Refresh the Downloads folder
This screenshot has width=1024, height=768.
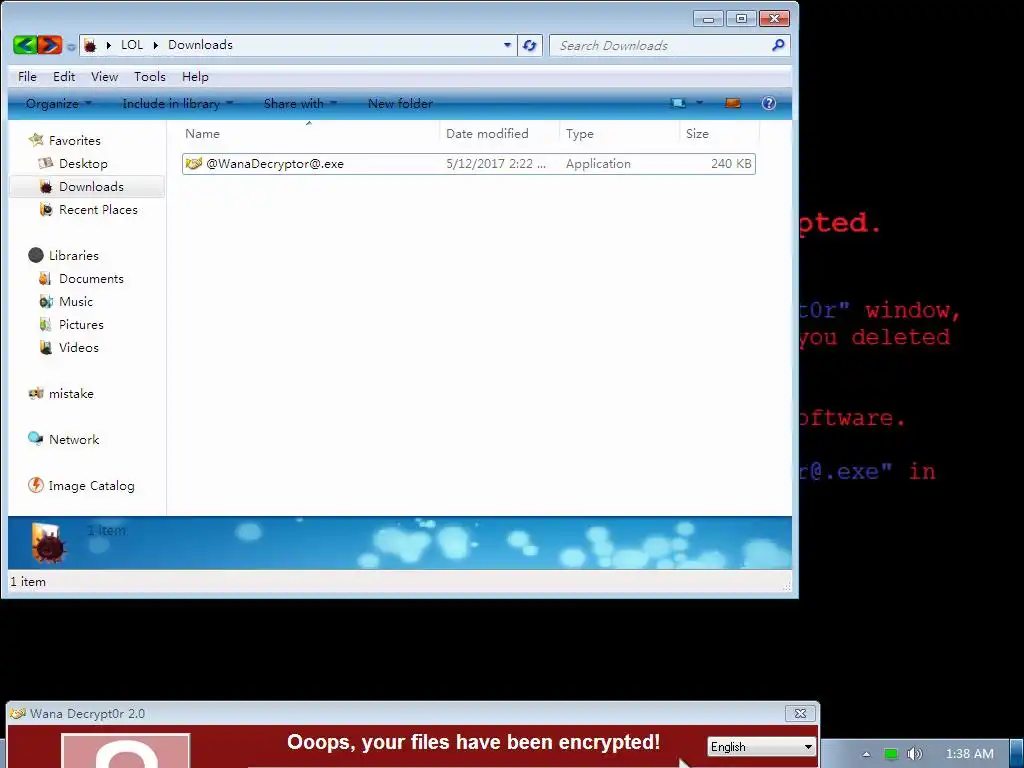click(530, 45)
